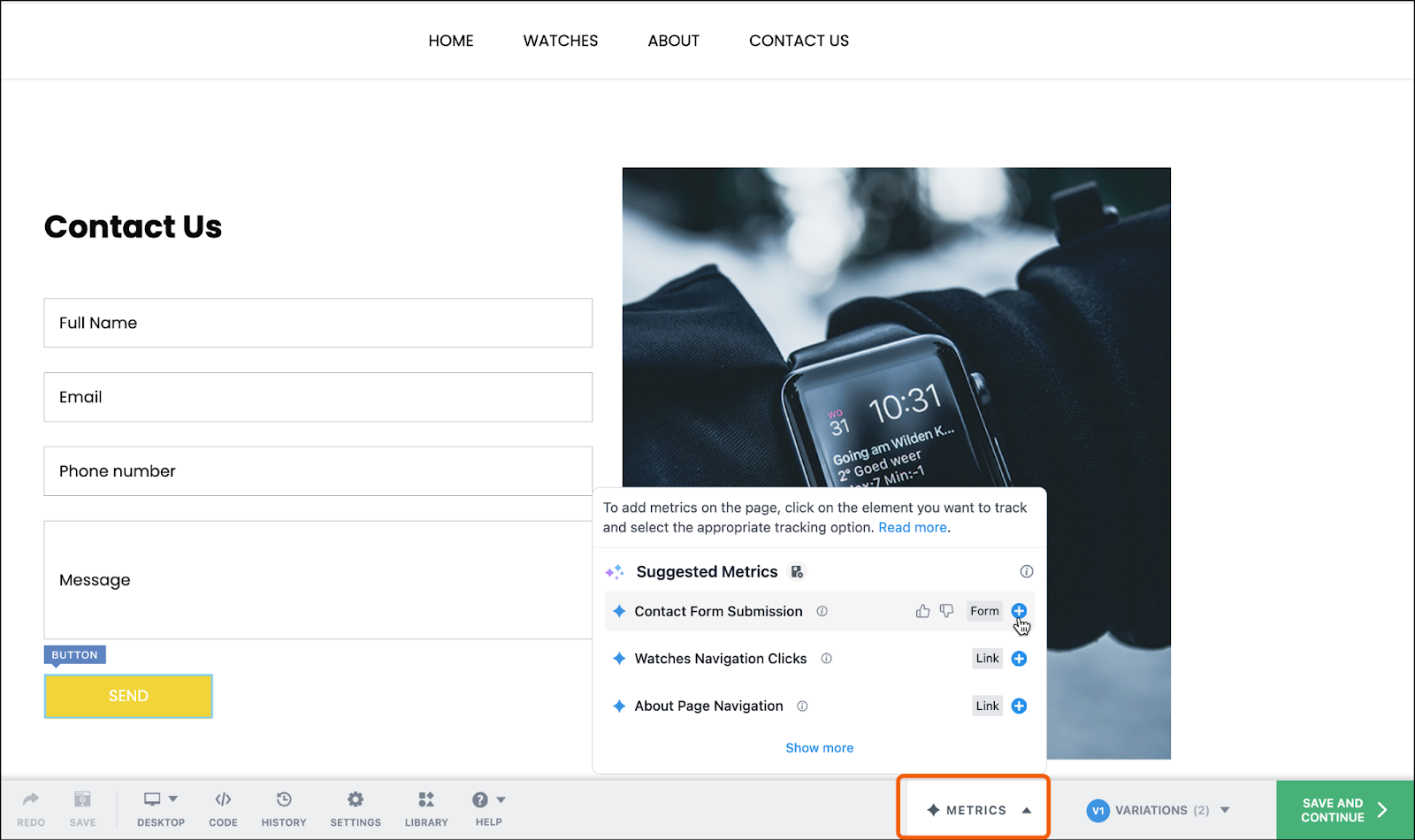Open the Code editor icon

[223, 799]
